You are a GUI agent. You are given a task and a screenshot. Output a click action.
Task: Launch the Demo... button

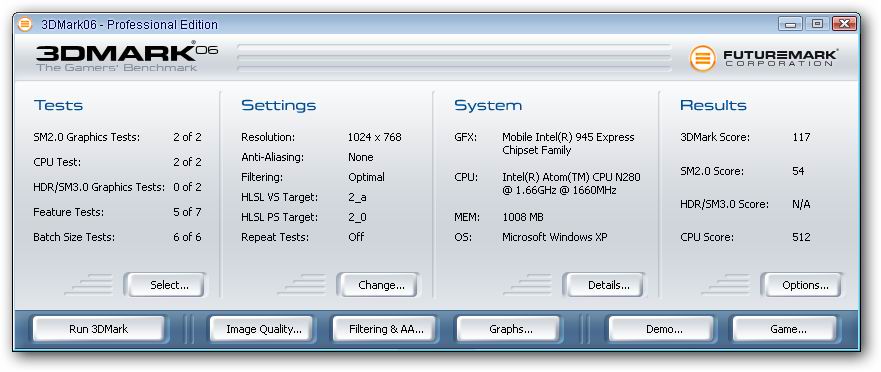point(661,329)
